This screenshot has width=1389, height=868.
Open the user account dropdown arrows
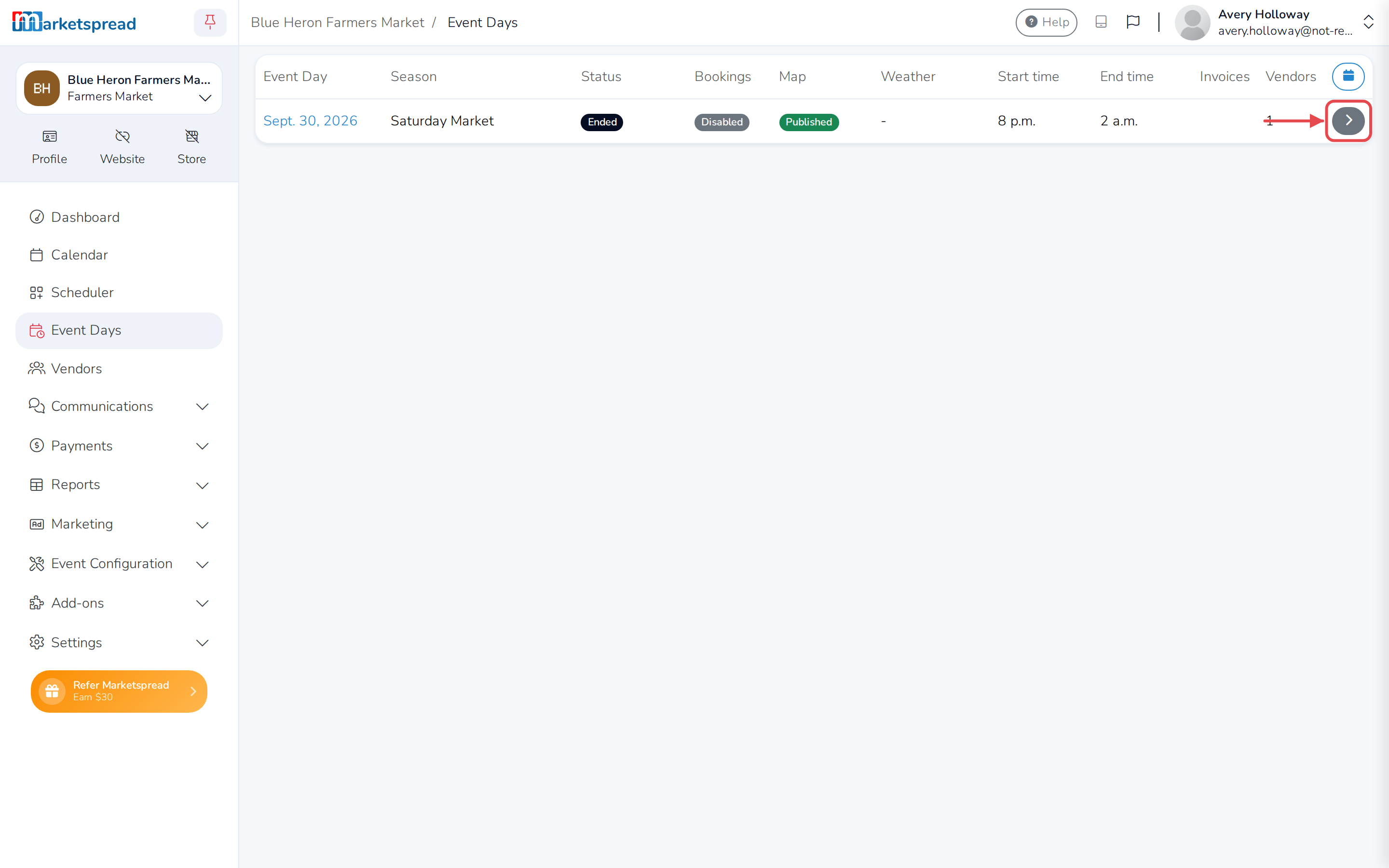(1368, 22)
